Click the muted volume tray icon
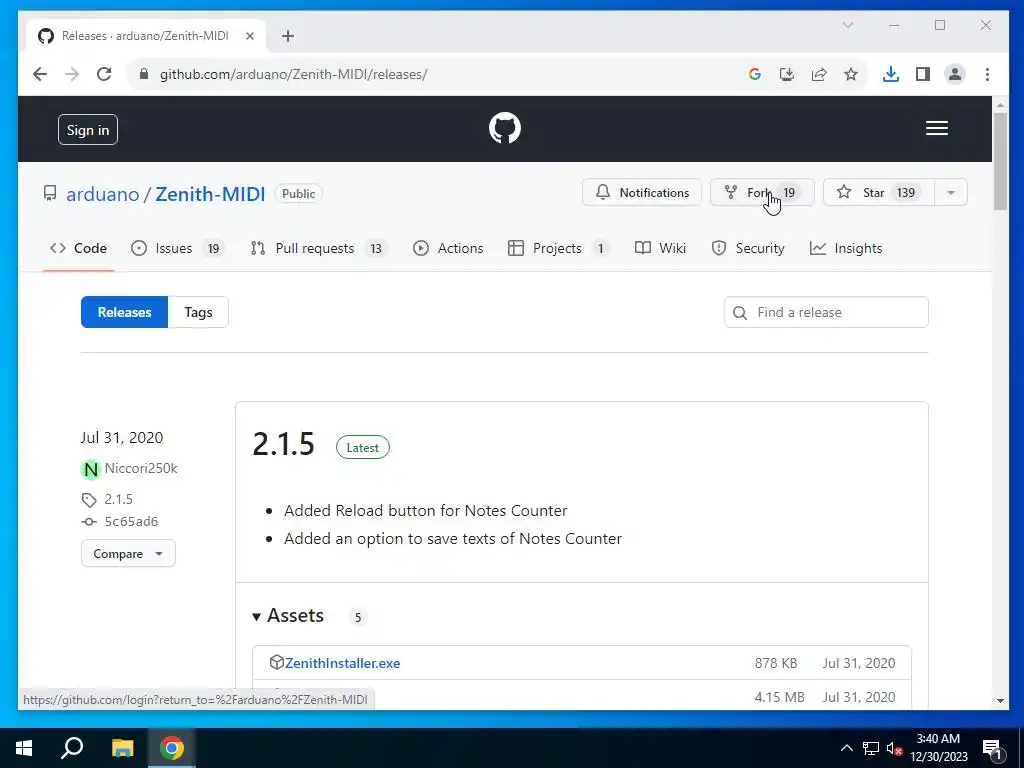The width and height of the screenshot is (1024, 768). [x=895, y=748]
